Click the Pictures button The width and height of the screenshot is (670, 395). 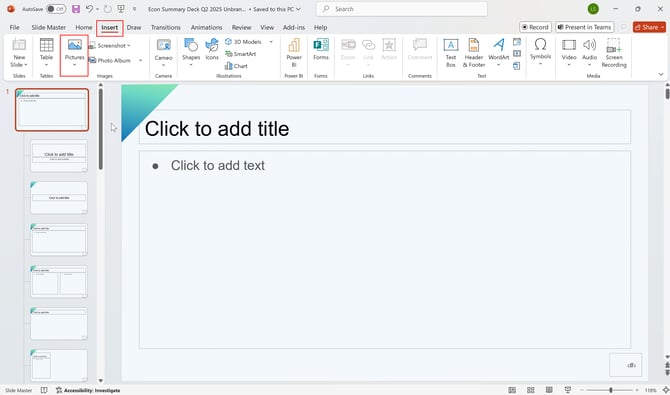coord(74,53)
